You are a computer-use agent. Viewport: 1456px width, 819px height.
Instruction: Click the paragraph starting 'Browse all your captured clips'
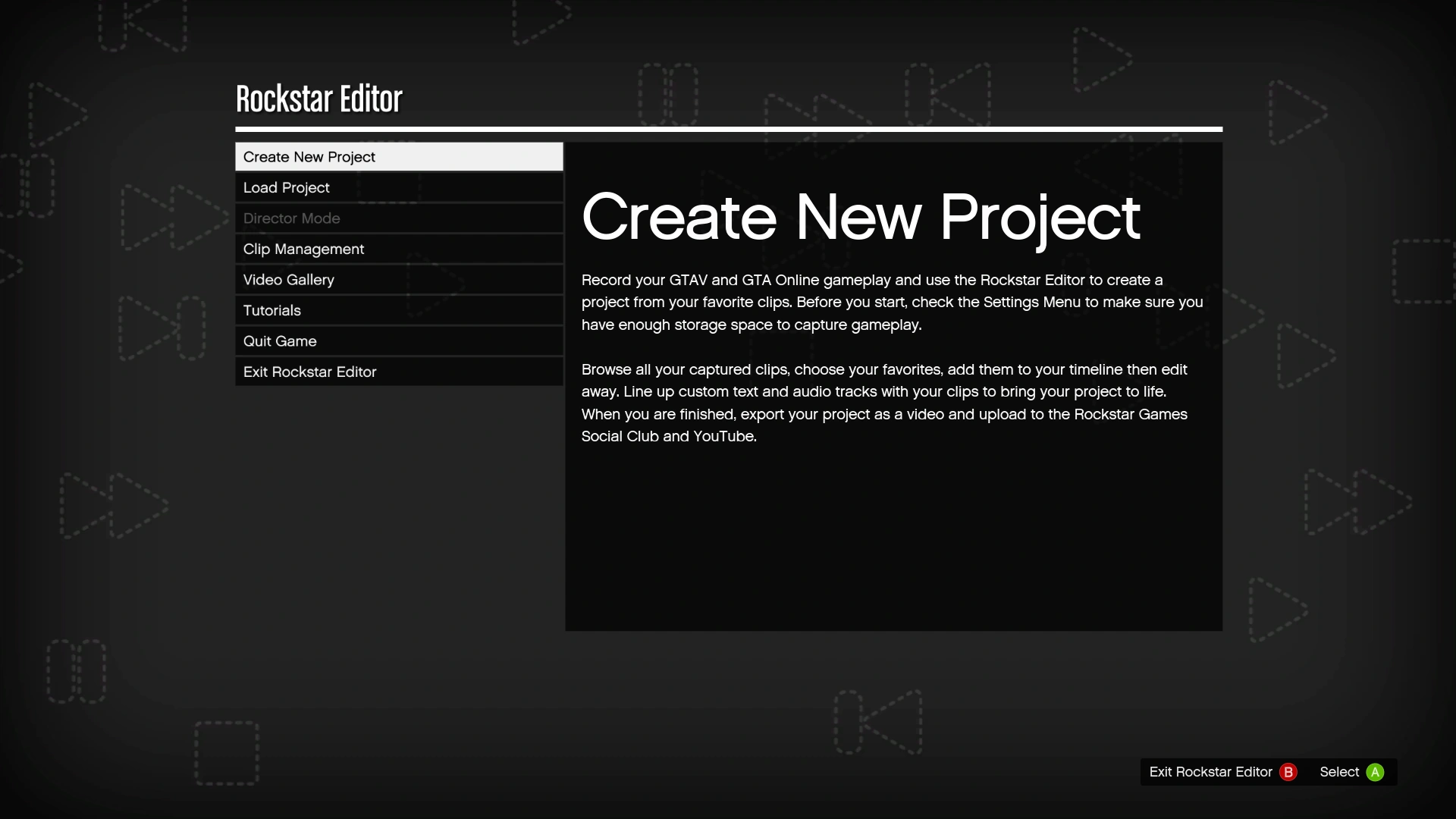(884, 403)
